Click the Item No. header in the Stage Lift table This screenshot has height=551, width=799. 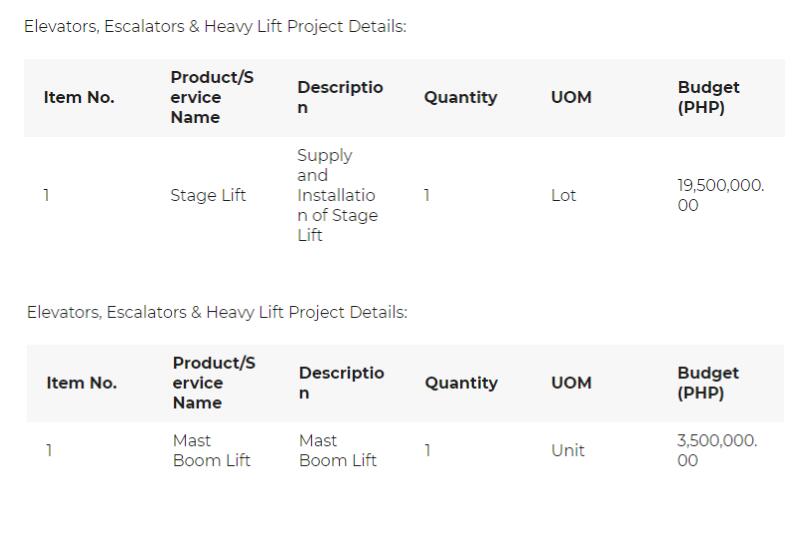pos(79,98)
